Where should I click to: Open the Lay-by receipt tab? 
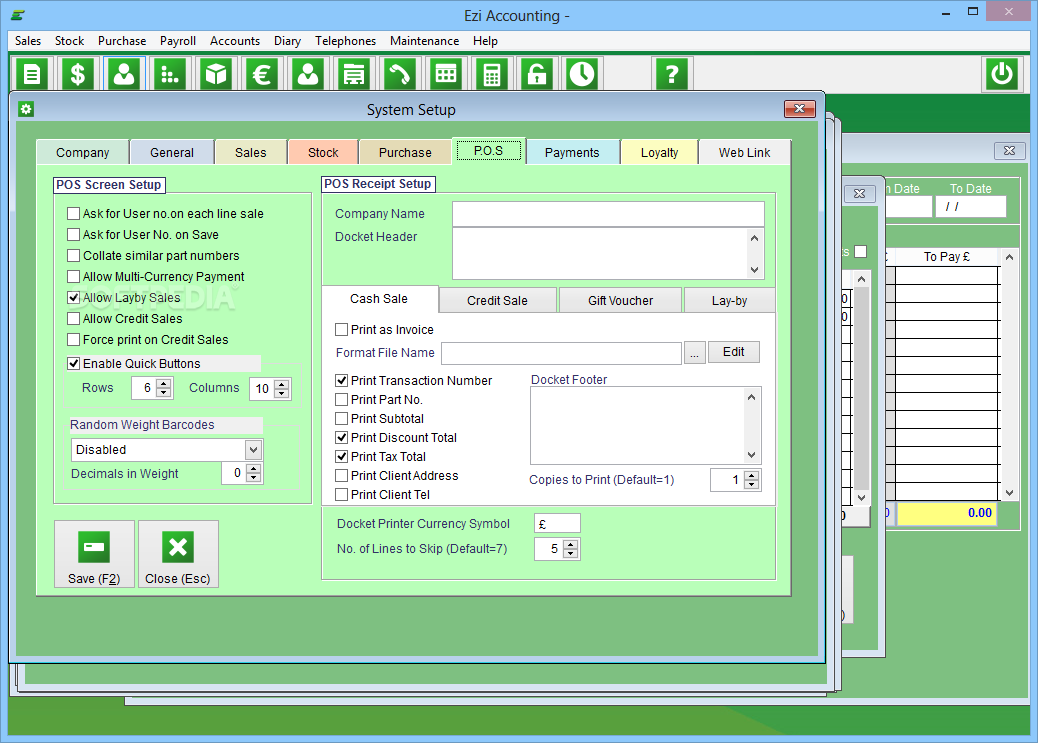(730, 301)
